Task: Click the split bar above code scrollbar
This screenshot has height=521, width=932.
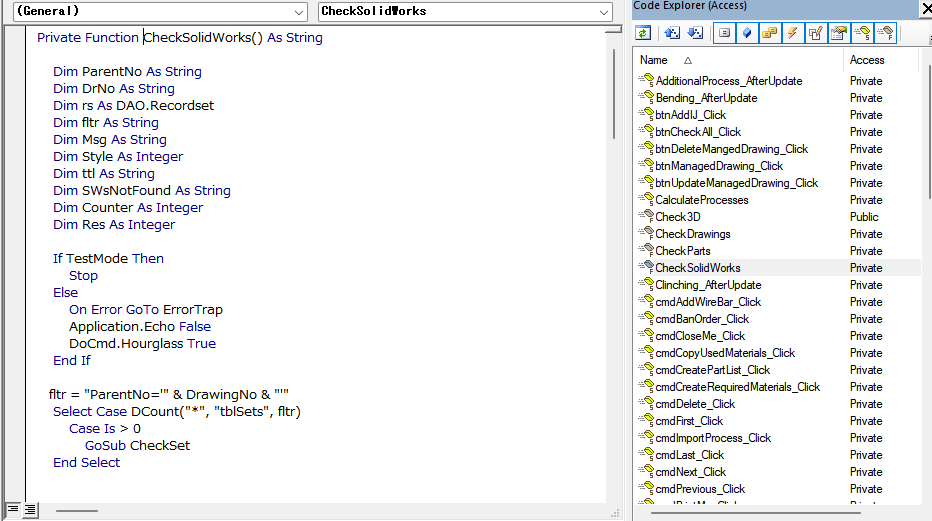Action: (613, 30)
